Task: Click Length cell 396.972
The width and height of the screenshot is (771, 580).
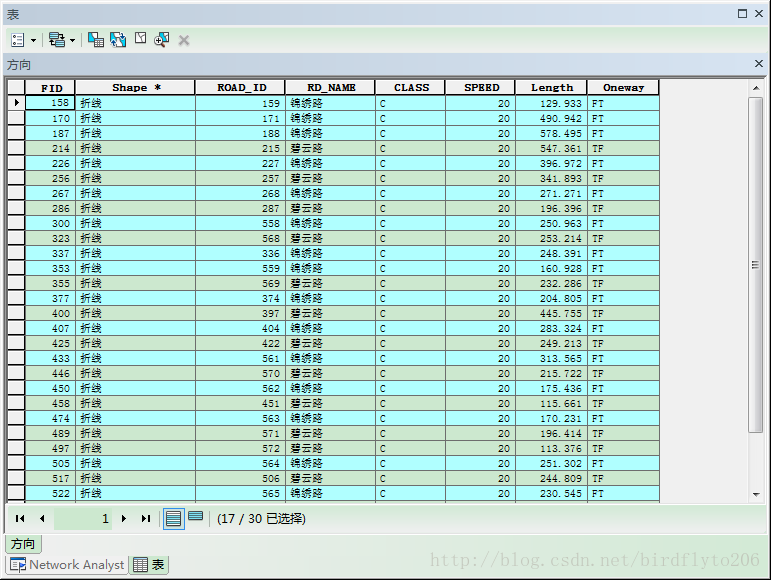Action: click(551, 163)
